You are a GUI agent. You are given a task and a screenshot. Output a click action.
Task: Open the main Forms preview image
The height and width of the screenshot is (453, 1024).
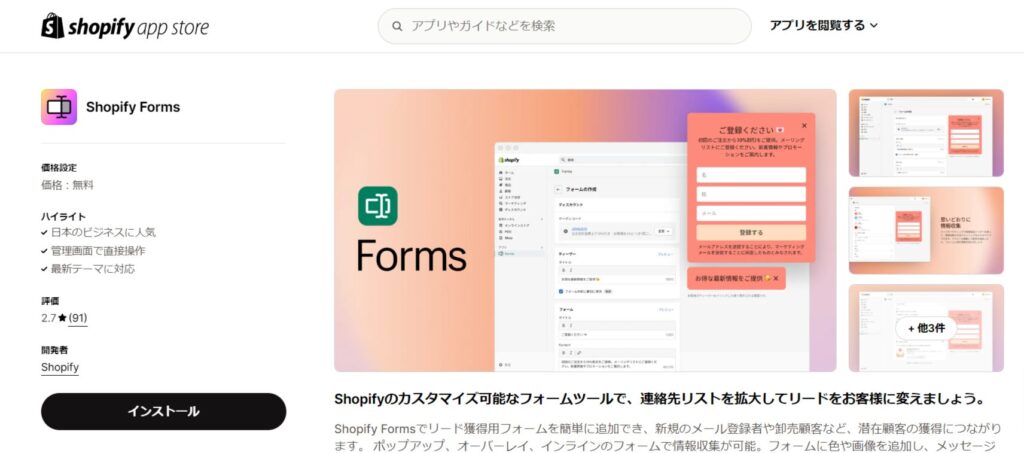point(585,230)
